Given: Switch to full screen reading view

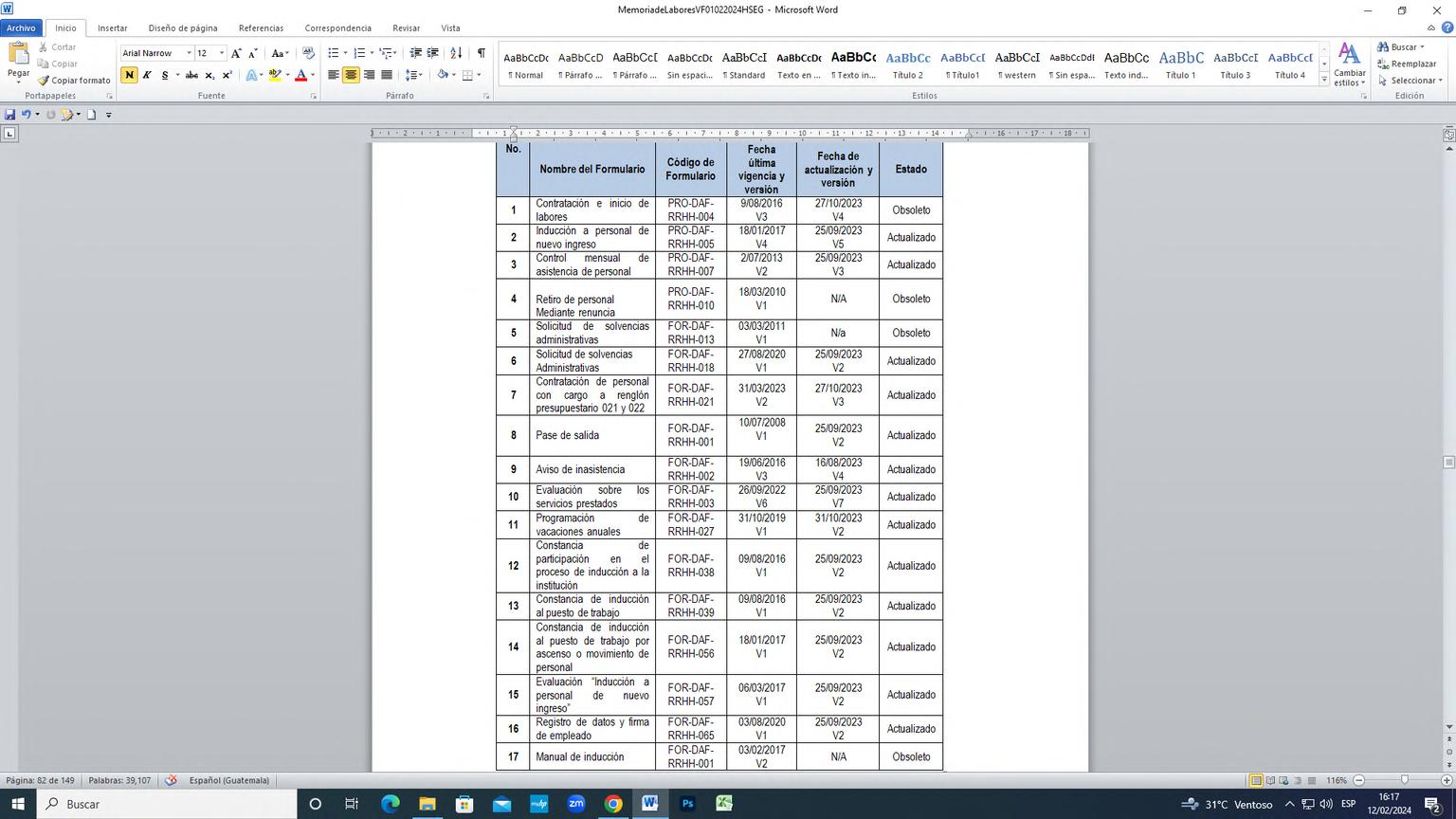Looking at the screenshot, I should (x=1270, y=780).
